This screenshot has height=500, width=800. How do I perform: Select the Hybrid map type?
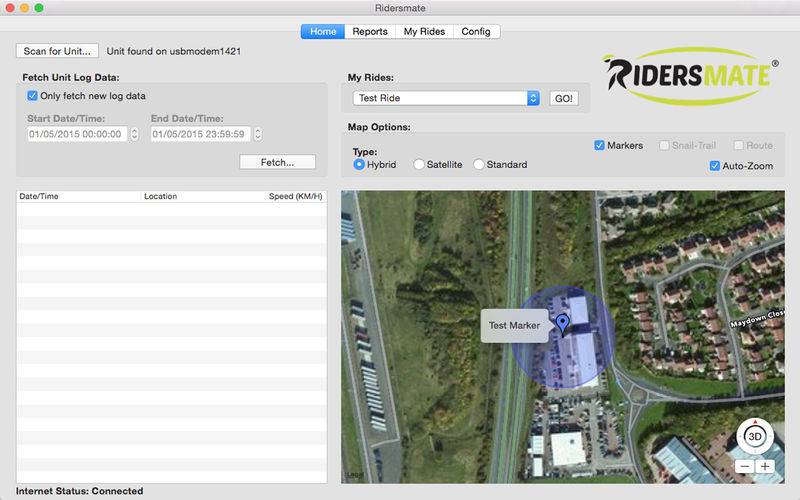[x=359, y=164]
